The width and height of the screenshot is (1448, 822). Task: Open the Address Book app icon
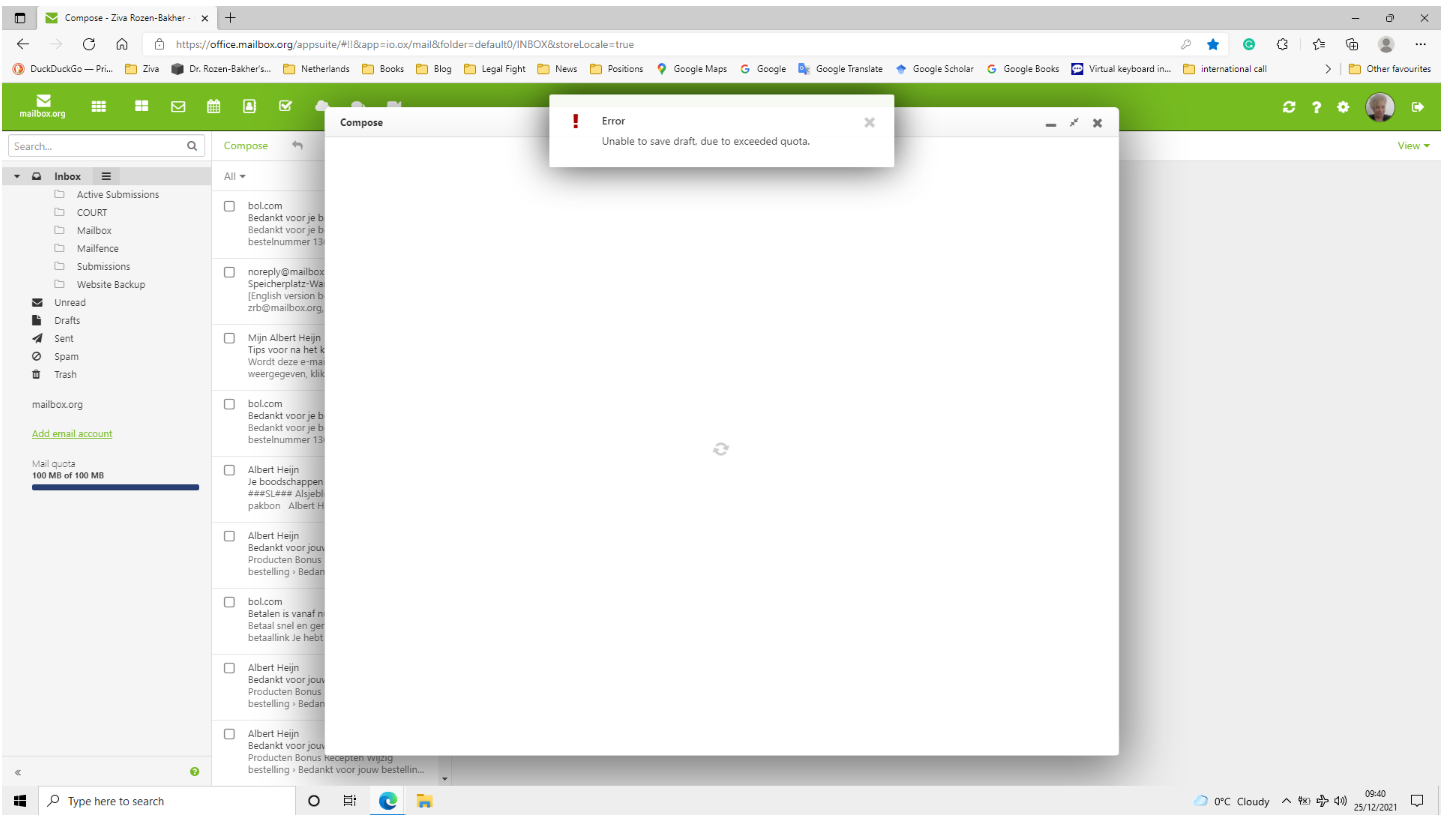point(248,106)
